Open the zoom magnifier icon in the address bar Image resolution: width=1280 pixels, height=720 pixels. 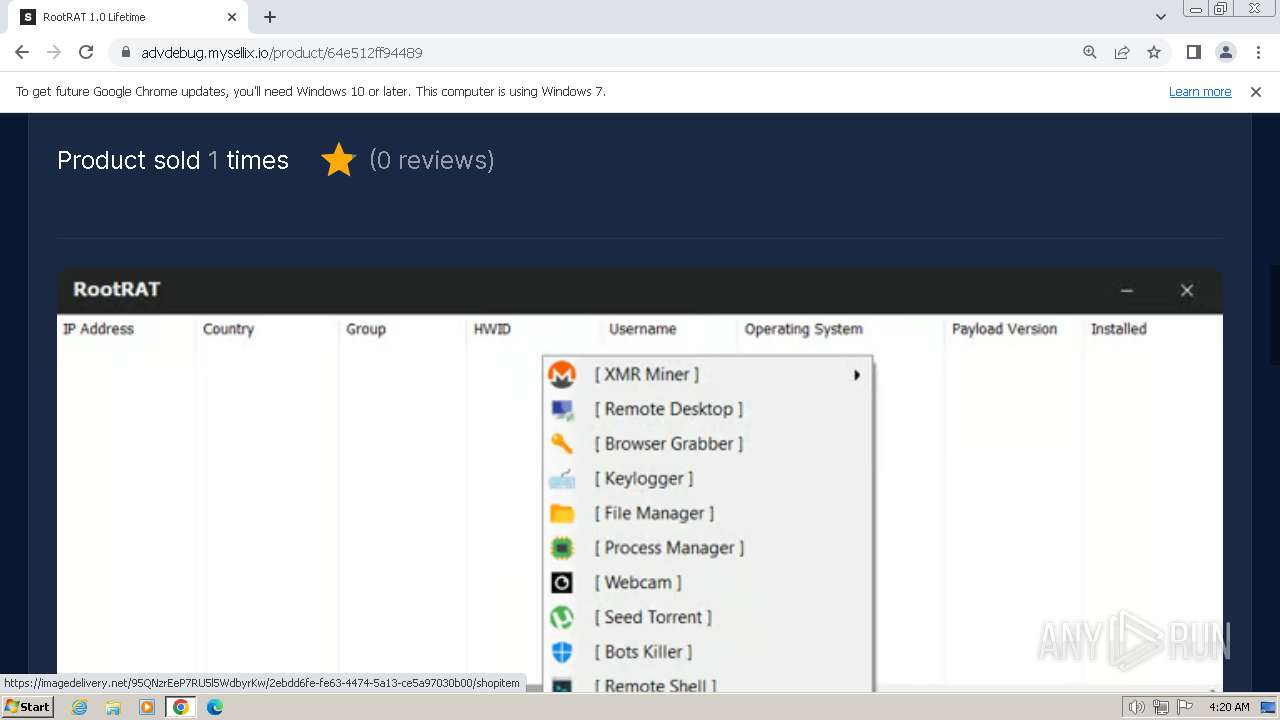[x=1090, y=52]
